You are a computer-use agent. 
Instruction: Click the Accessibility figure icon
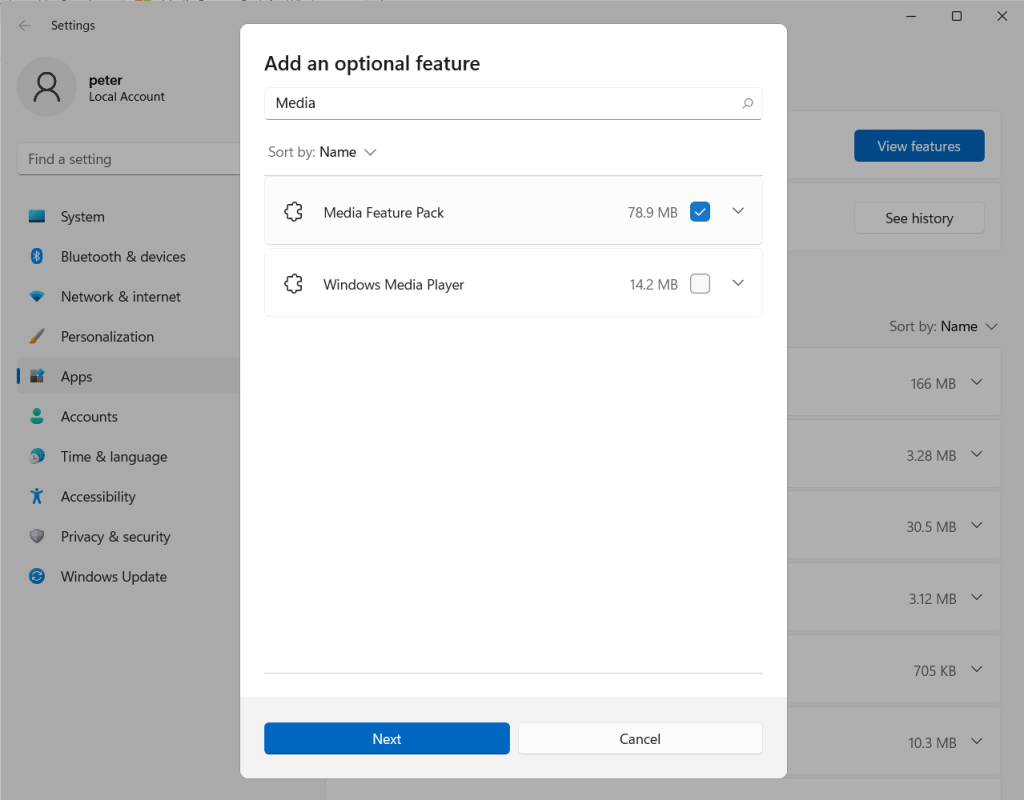37,497
